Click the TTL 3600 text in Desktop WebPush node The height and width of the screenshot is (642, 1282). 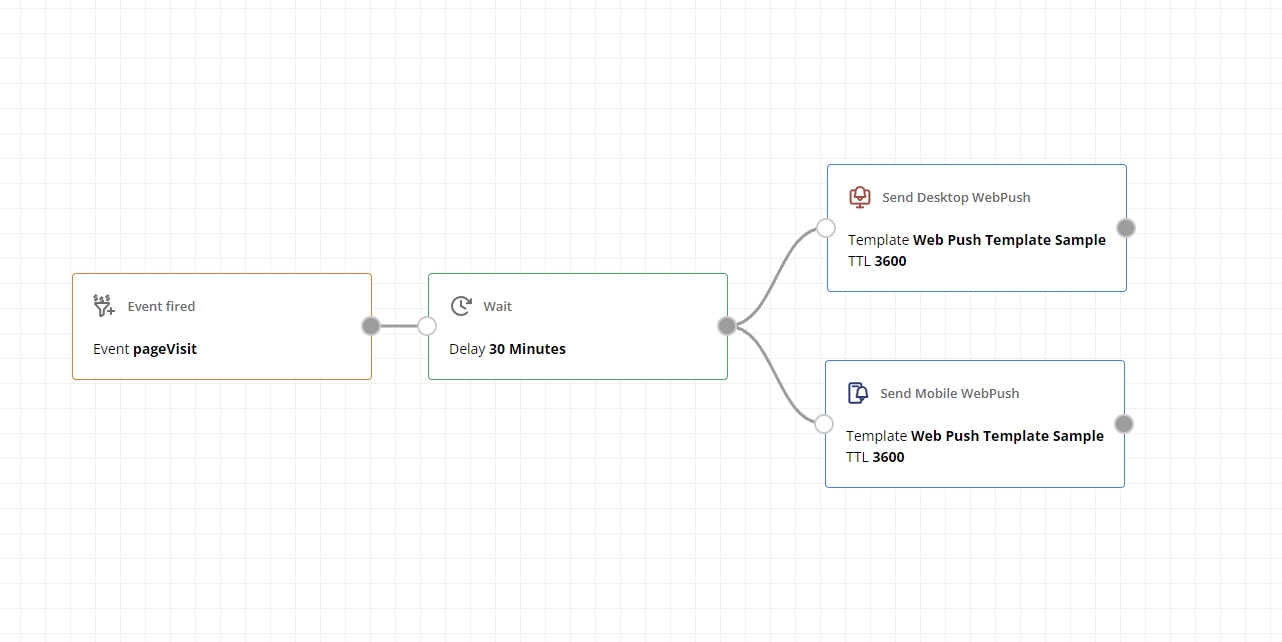pyautogui.click(x=877, y=261)
